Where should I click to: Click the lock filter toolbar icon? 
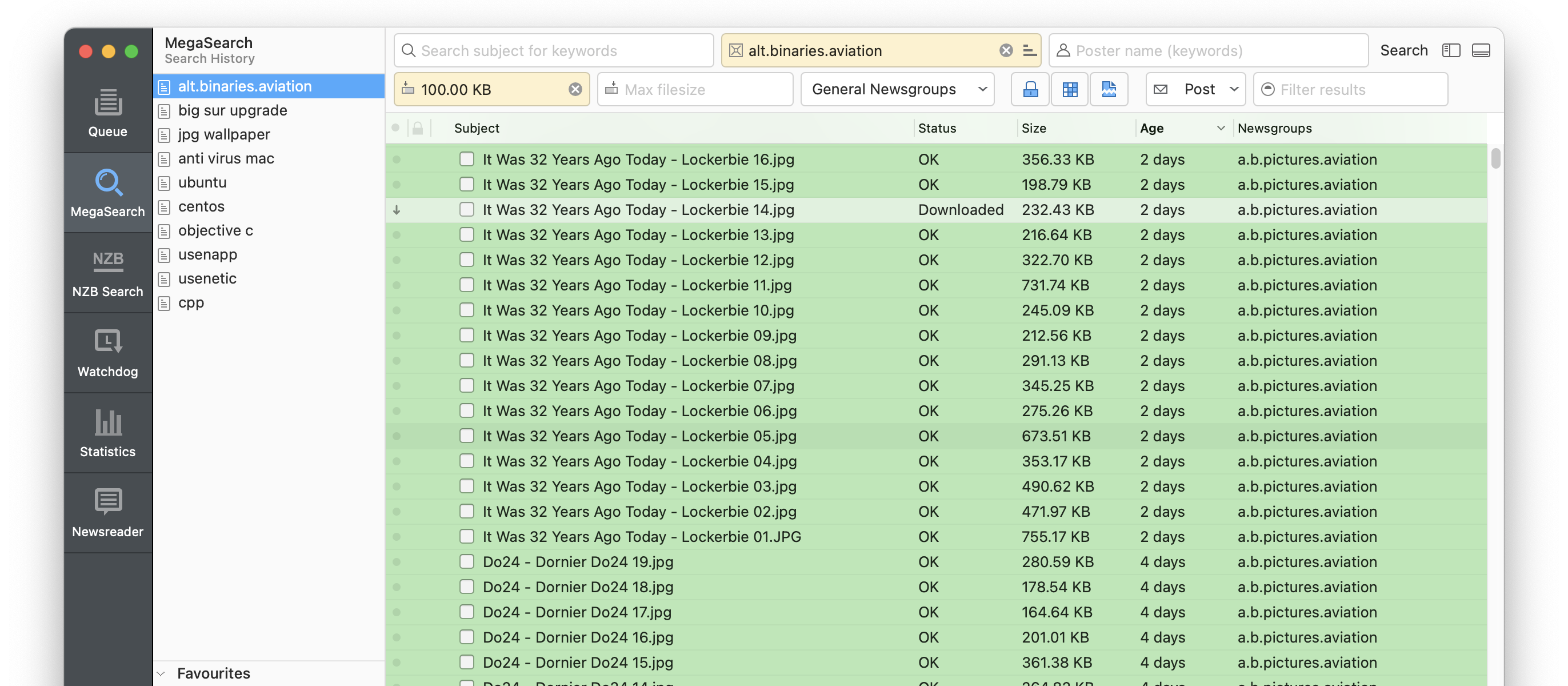1030,90
